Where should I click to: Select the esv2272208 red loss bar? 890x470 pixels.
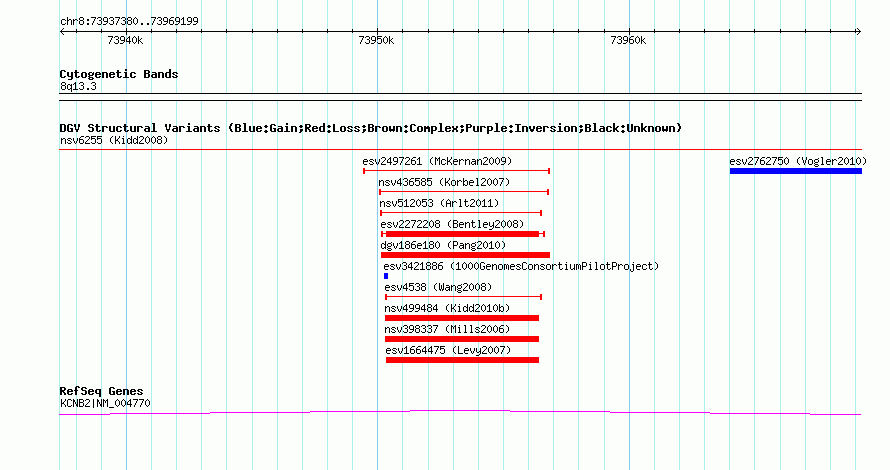tap(463, 234)
